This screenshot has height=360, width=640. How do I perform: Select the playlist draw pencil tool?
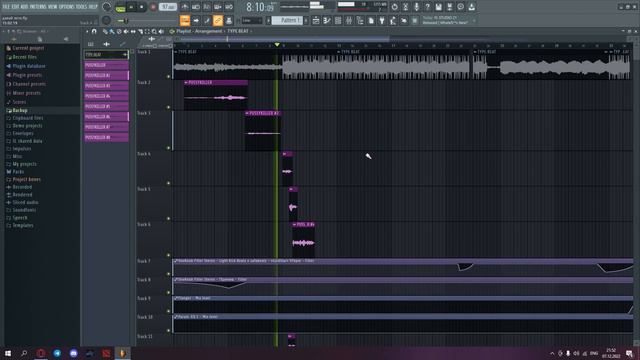click(x=105, y=31)
